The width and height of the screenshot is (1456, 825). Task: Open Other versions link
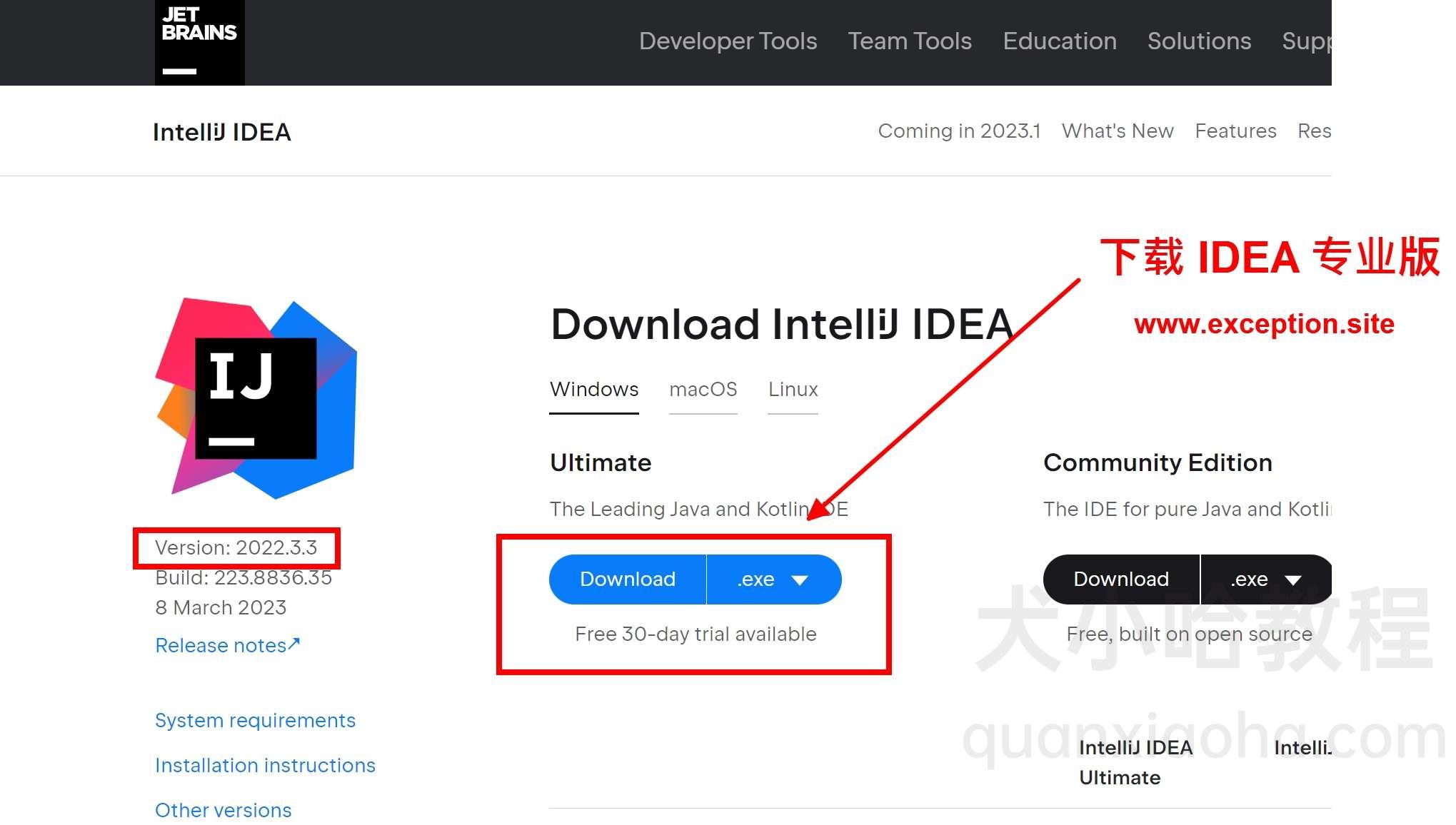point(223,811)
